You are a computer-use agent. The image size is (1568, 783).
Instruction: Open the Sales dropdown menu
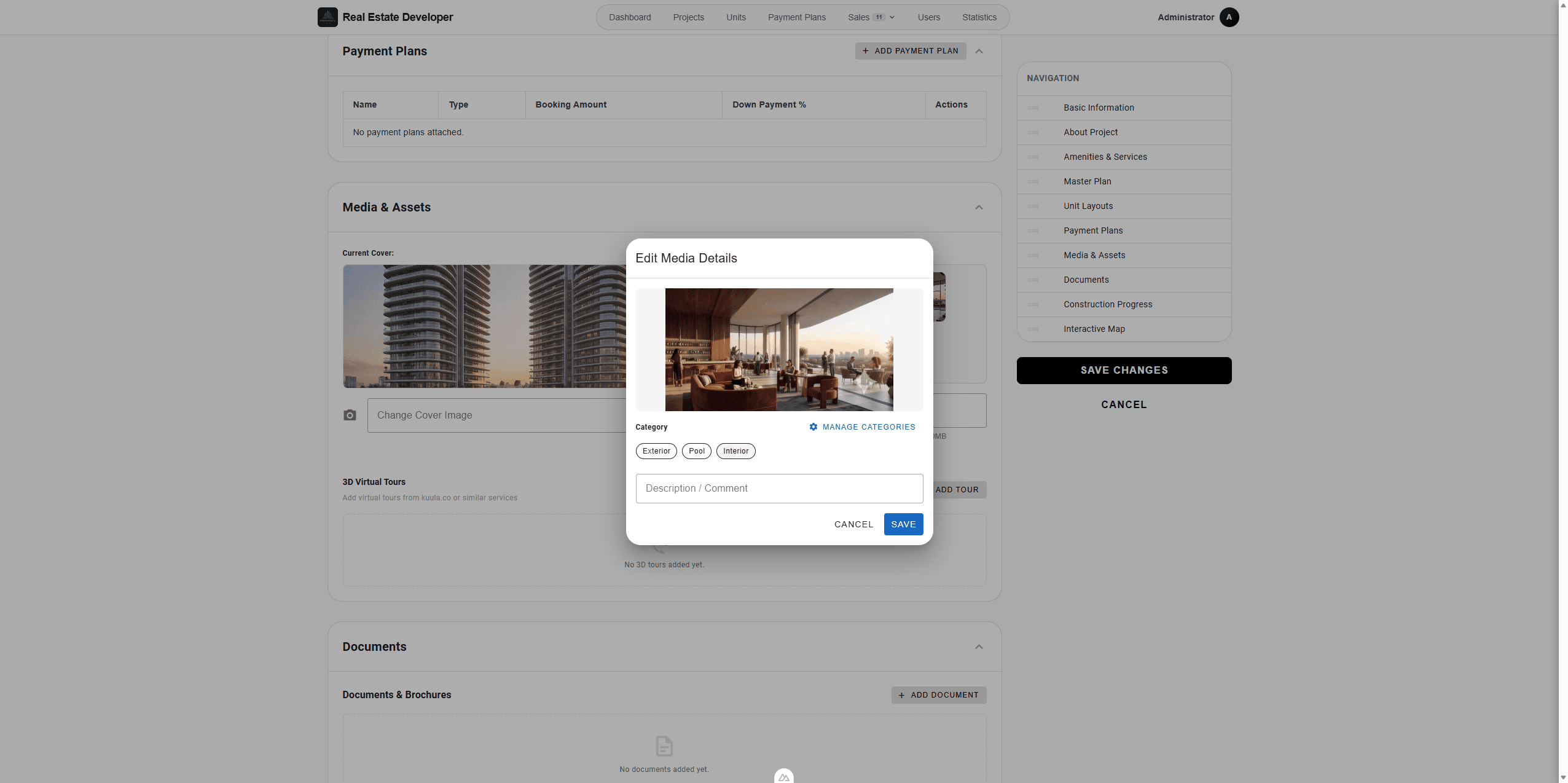click(871, 17)
